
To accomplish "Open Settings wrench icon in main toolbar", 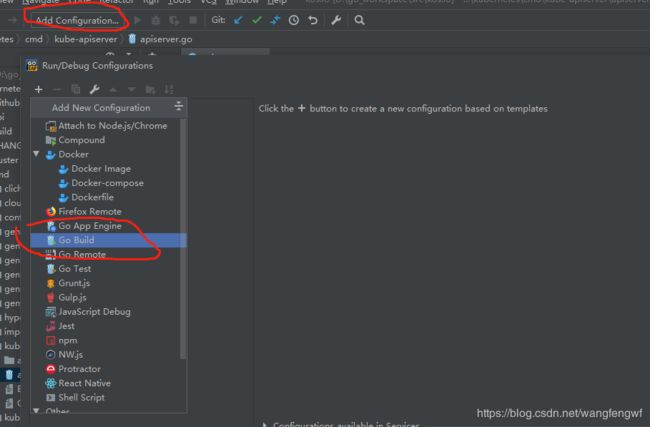I will (336, 20).
